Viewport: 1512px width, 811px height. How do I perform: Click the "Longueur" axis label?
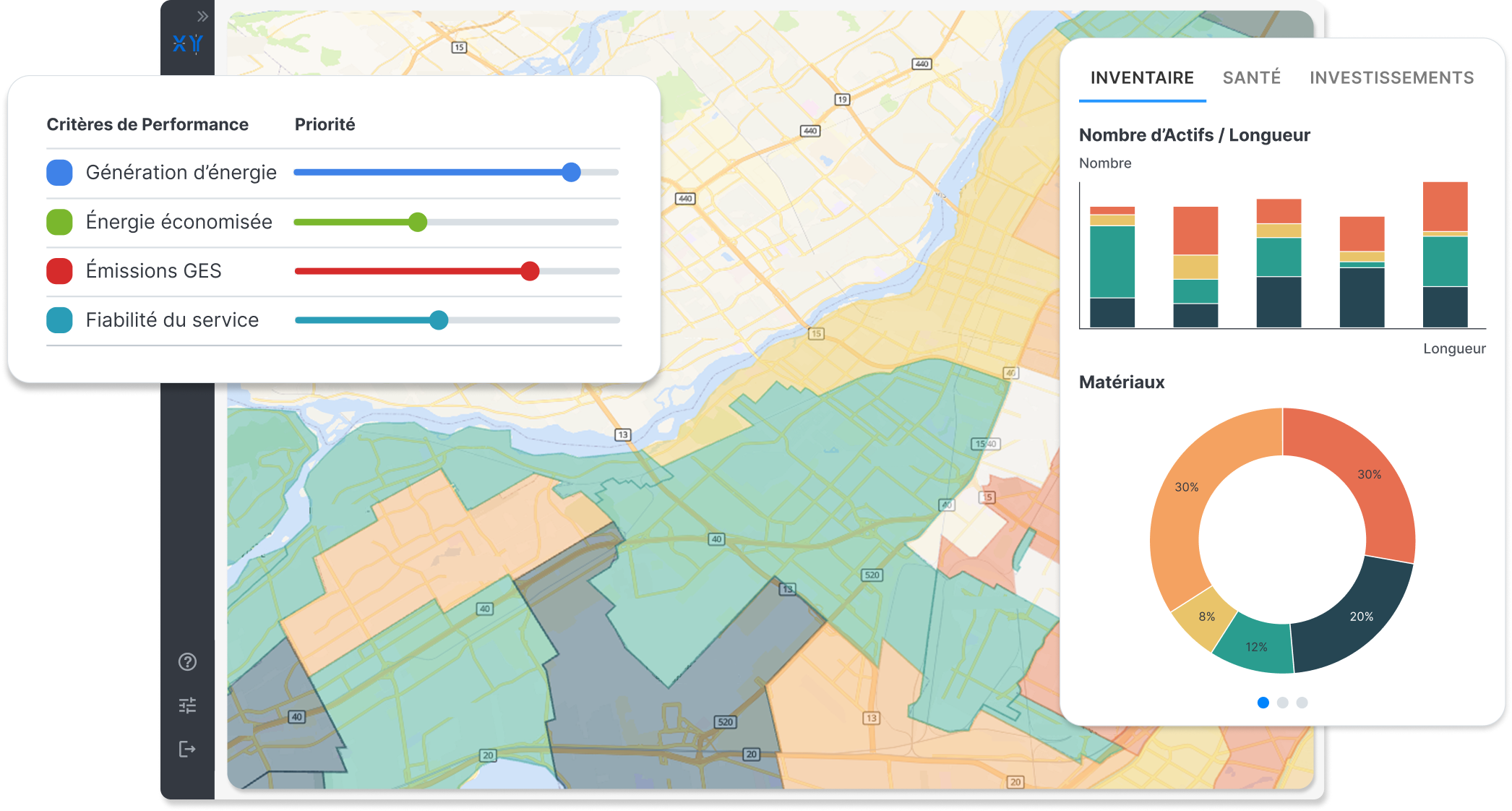point(1454,348)
